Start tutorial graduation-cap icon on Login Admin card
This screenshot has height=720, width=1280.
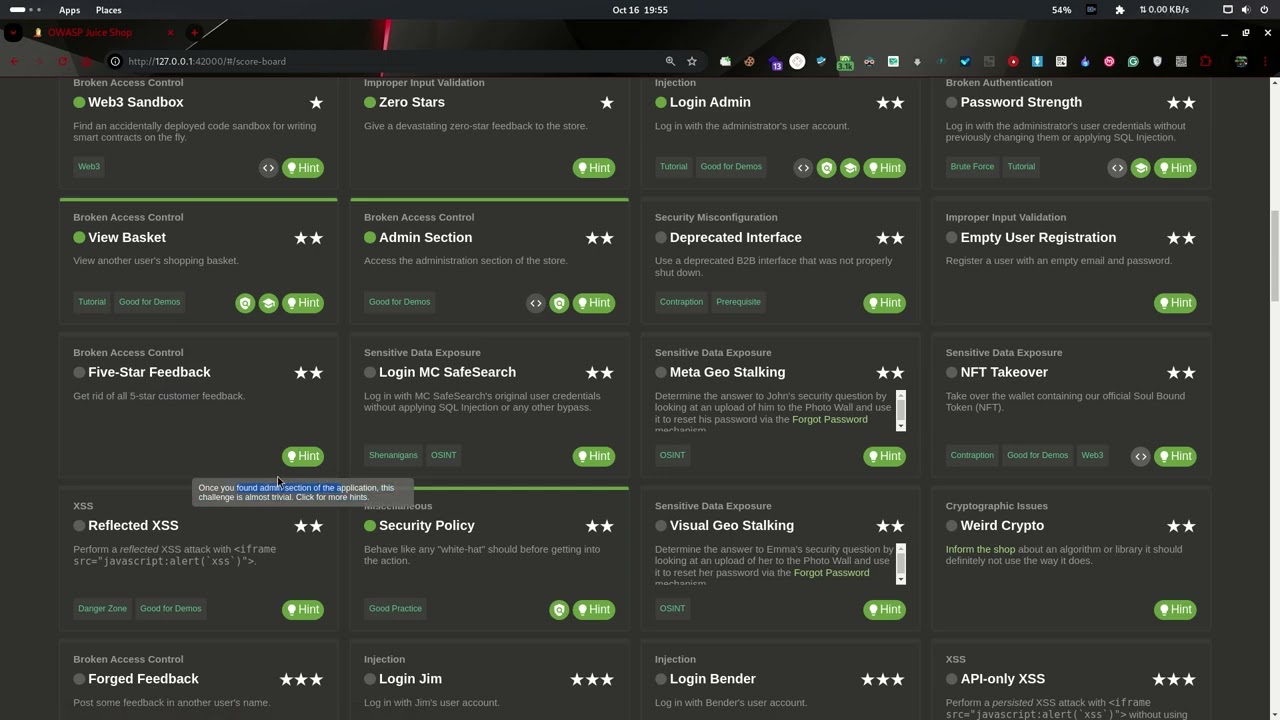pos(849,168)
